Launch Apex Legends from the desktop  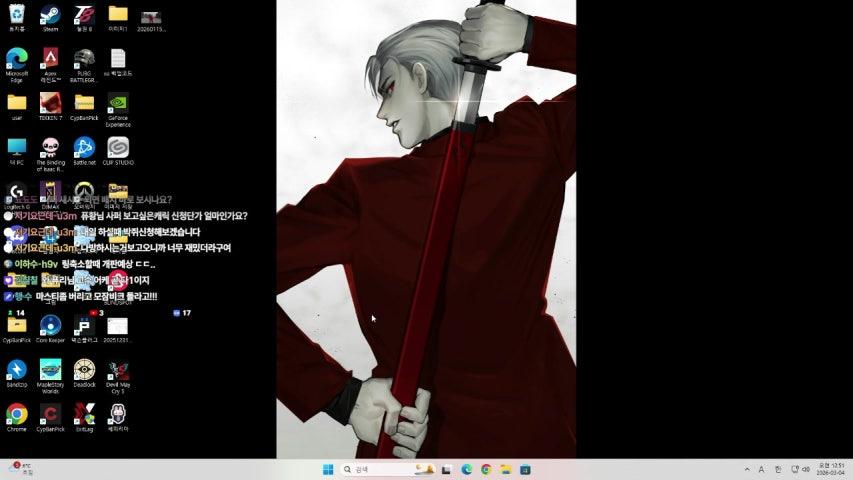50,58
